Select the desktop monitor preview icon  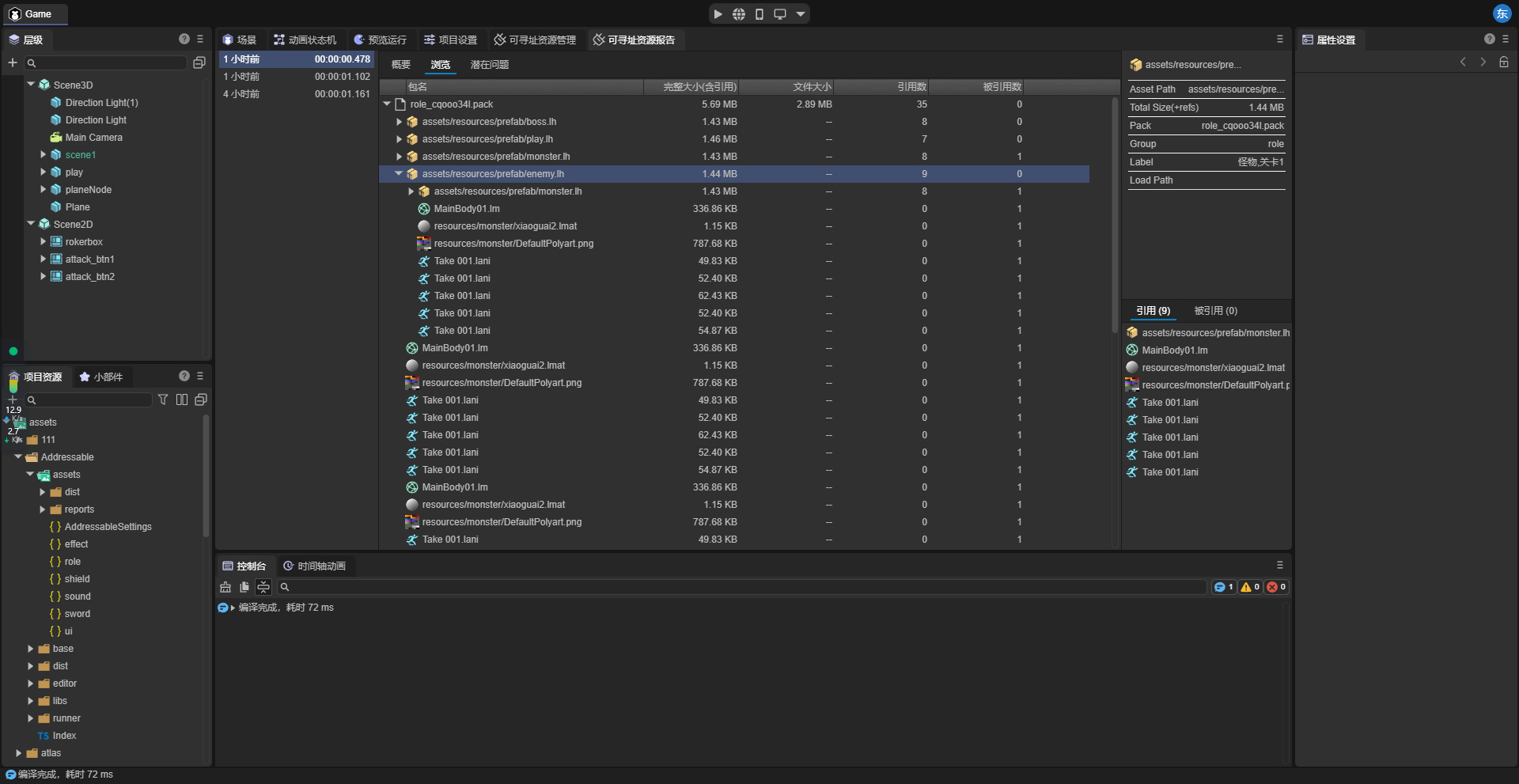click(x=780, y=14)
